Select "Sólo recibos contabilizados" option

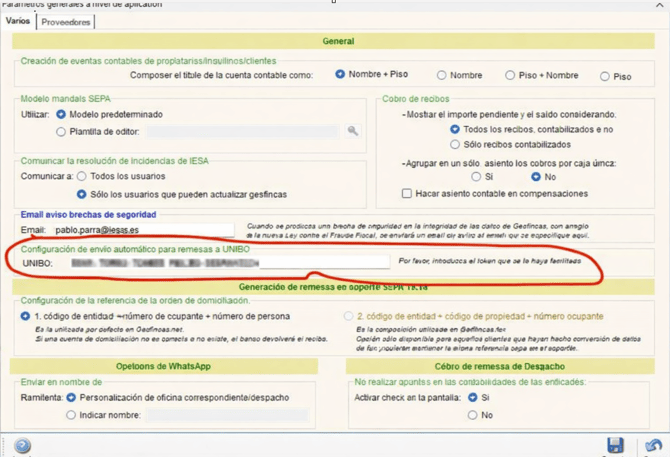click(x=455, y=145)
